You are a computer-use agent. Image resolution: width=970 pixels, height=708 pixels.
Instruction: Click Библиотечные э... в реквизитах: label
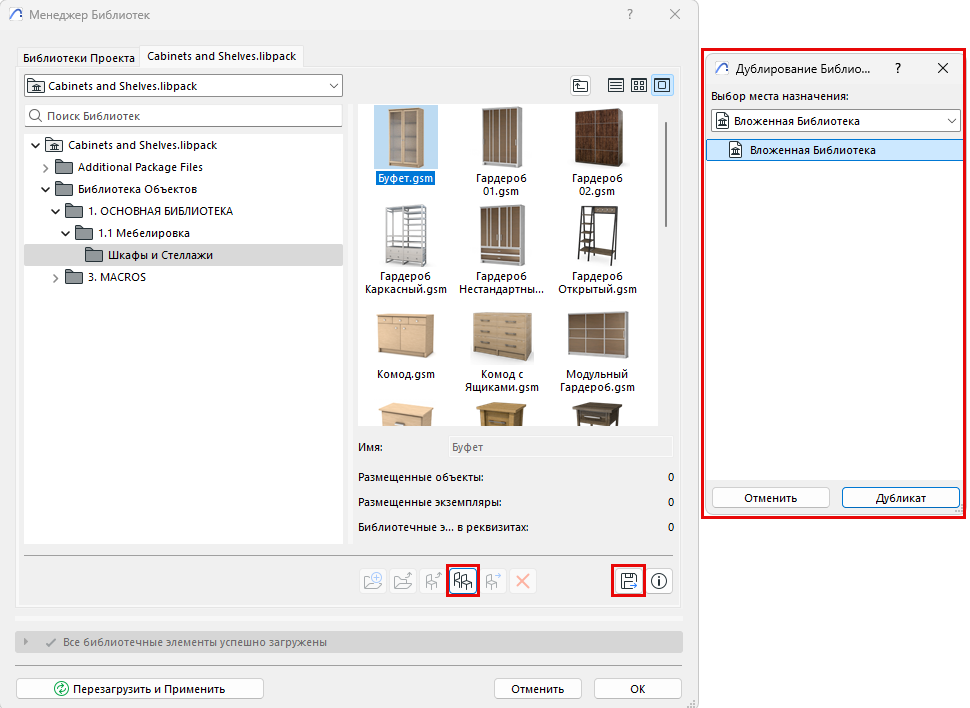point(443,527)
